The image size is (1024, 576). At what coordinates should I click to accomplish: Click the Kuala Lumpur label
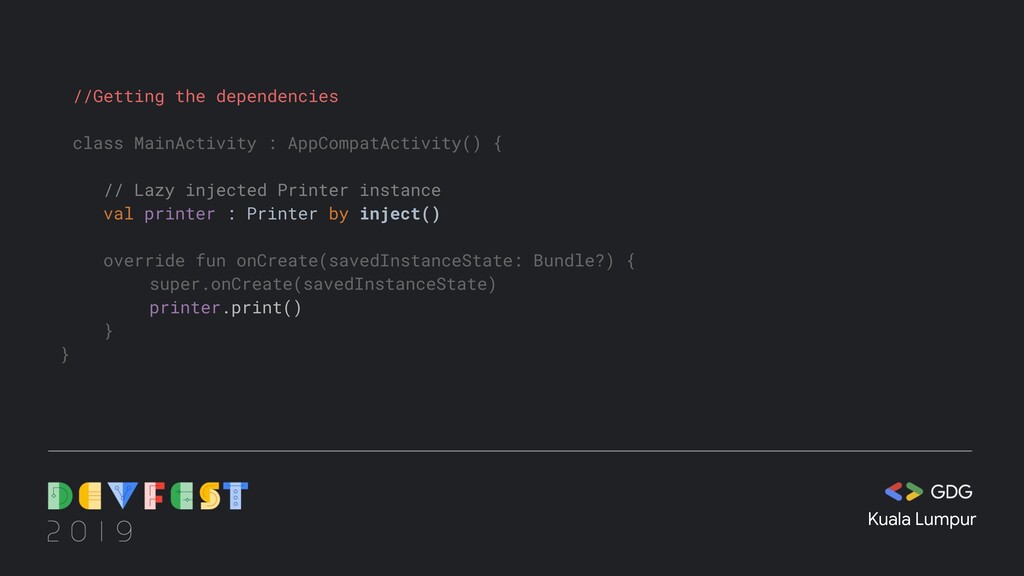[x=921, y=520]
